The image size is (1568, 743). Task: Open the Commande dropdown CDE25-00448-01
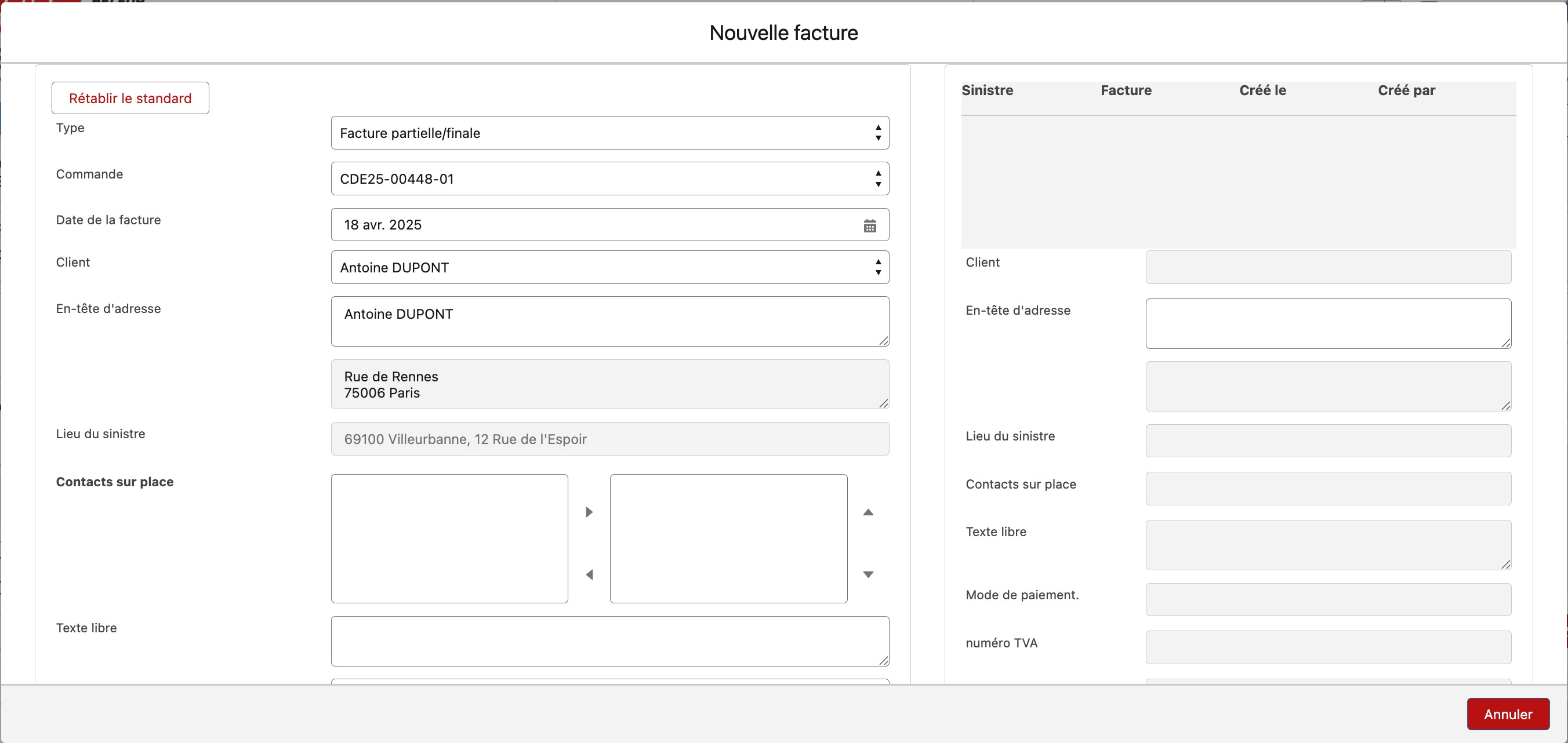(x=610, y=179)
